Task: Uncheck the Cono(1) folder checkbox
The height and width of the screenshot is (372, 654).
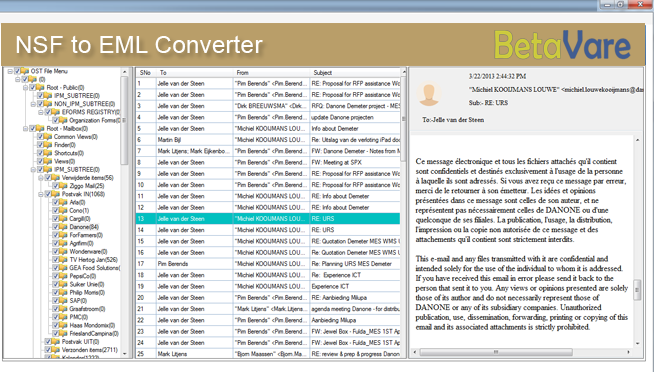Action: point(55,211)
